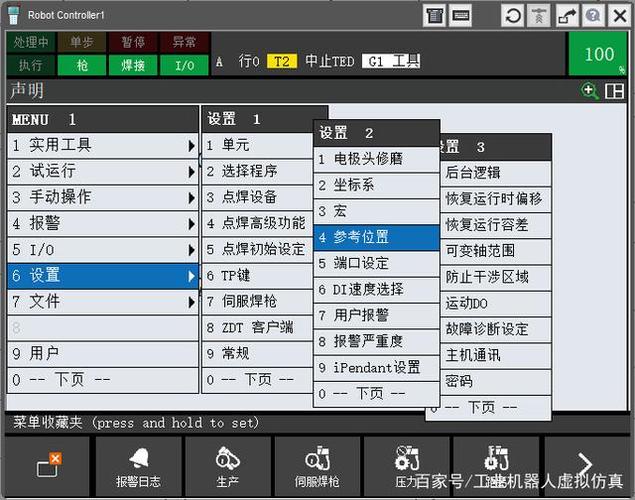Toggle the 单步 single step indicator
635x500 pixels.
click(81, 42)
